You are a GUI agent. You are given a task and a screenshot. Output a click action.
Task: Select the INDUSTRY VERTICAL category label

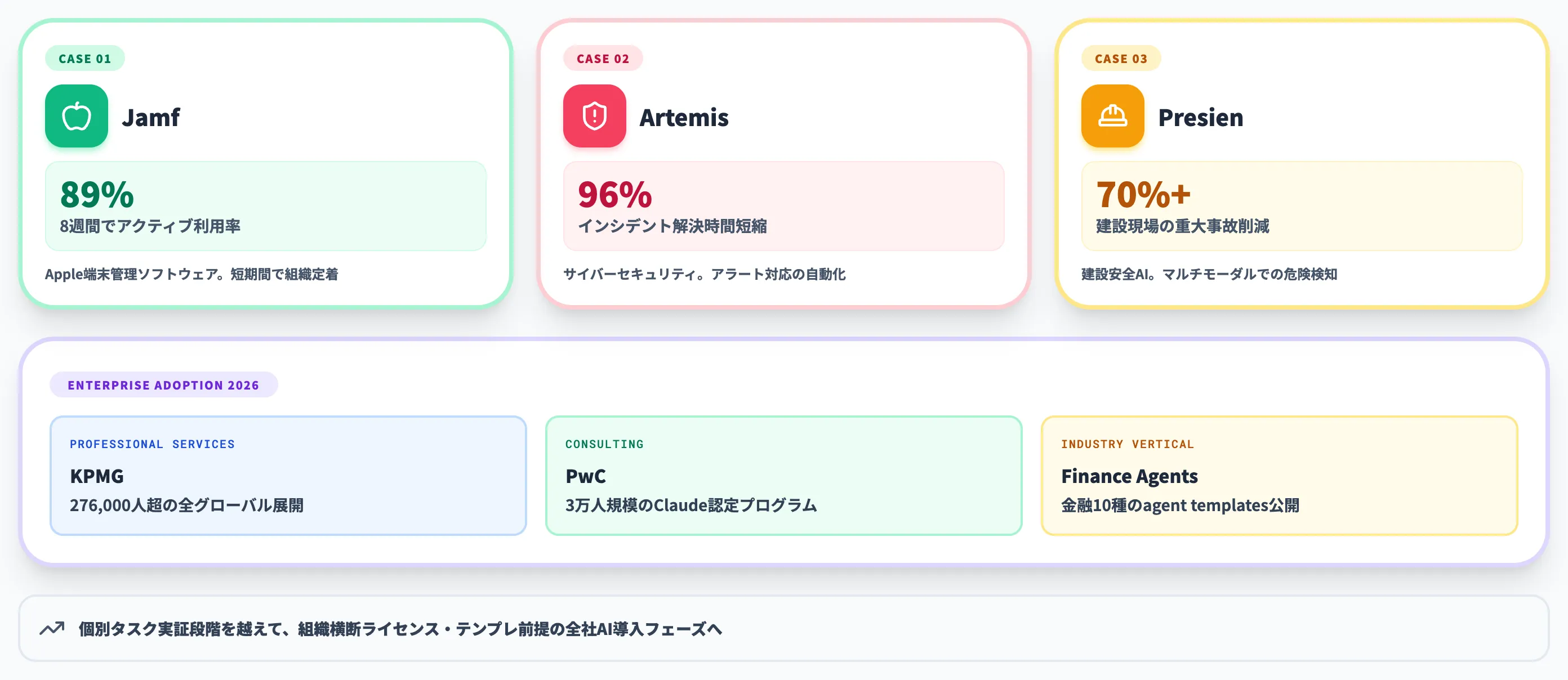(x=1128, y=444)
